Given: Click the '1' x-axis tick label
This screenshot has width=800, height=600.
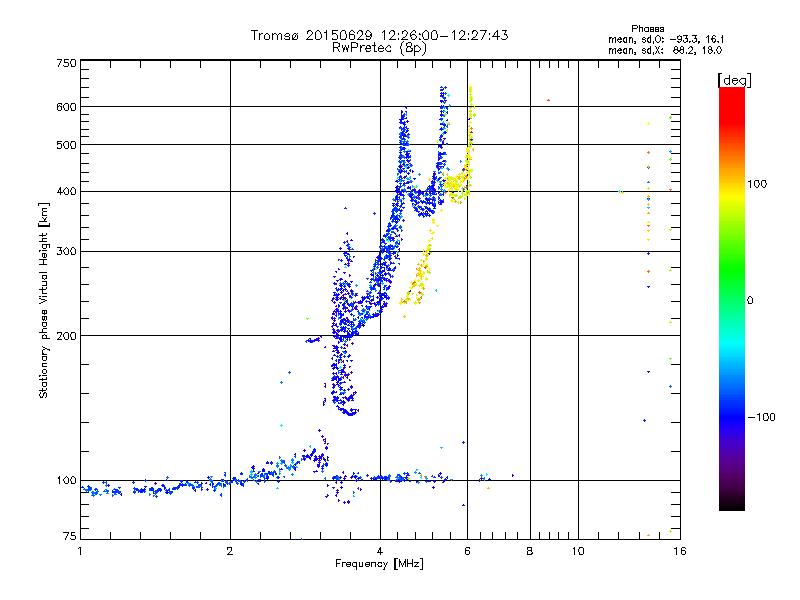Looking at the screenshot, I should click(80, 551).
